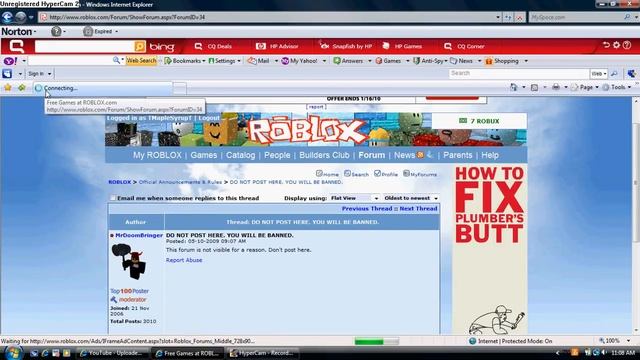640x360 pixels.
Task: Expand the Norton Expired dropdown
Action: [116, 31]
